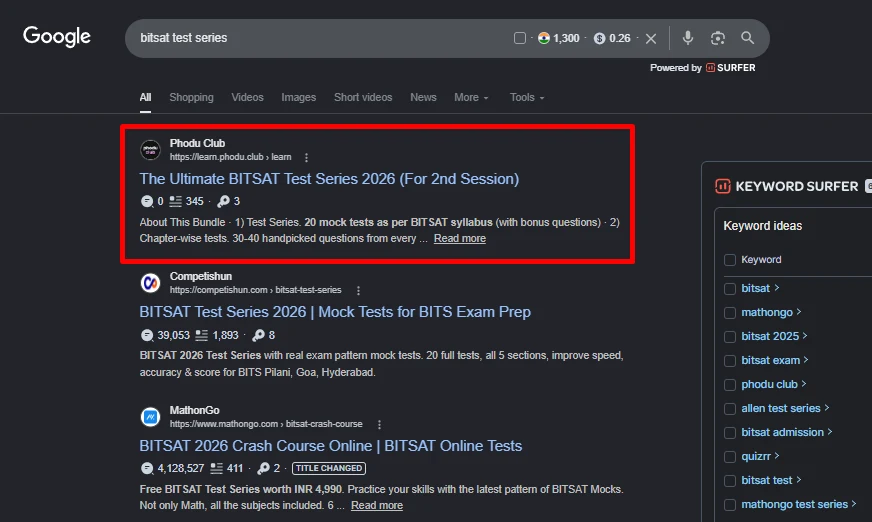The image size is (872, 522).
Task: Open the three-dot menu for MathonGo result
Action: tap(379, 424)
